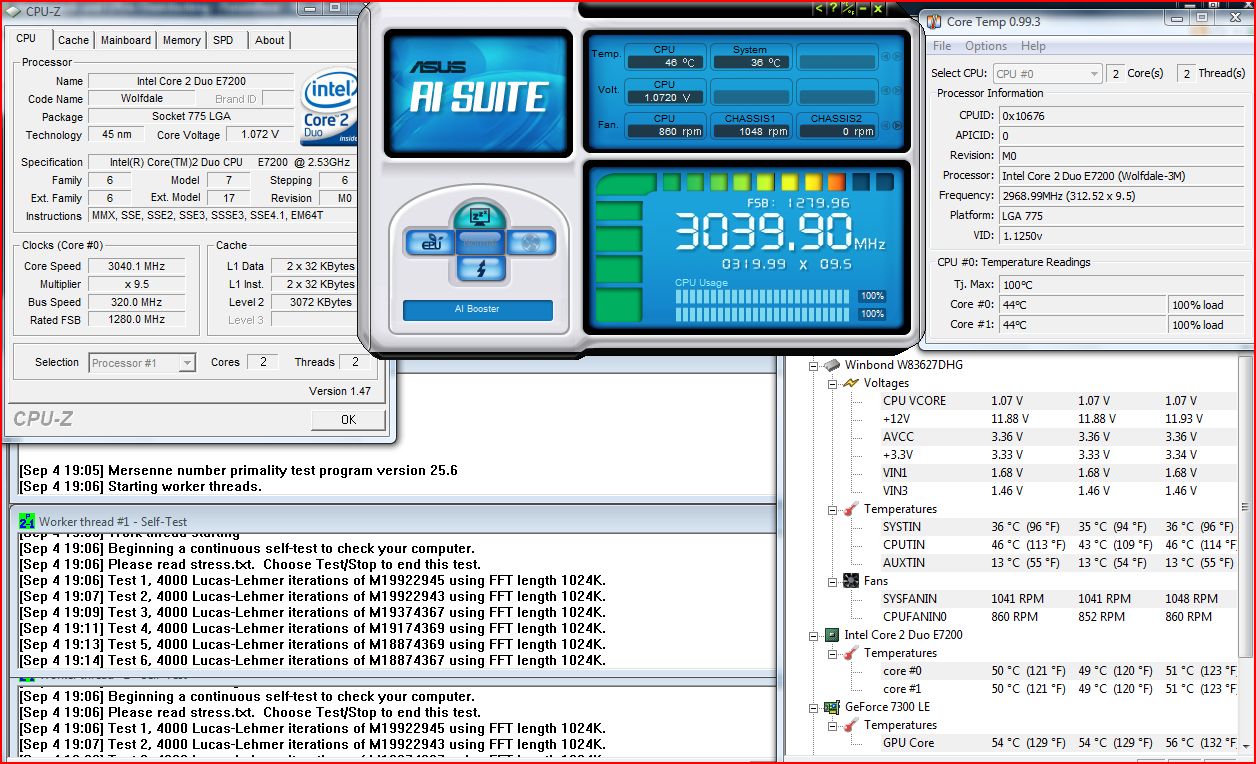Collapse the Intel Core 2 Duo E7200 node
The image size is (1256, 764).
813,635
